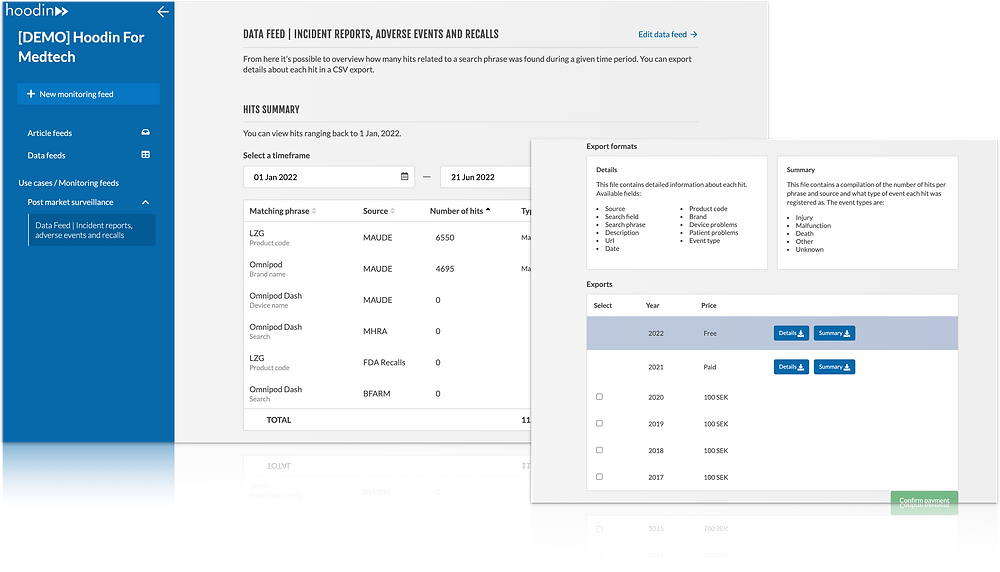Click New monitoring feed button
The height and width of the screenshot is (572, 1000).
coord(88,94)
